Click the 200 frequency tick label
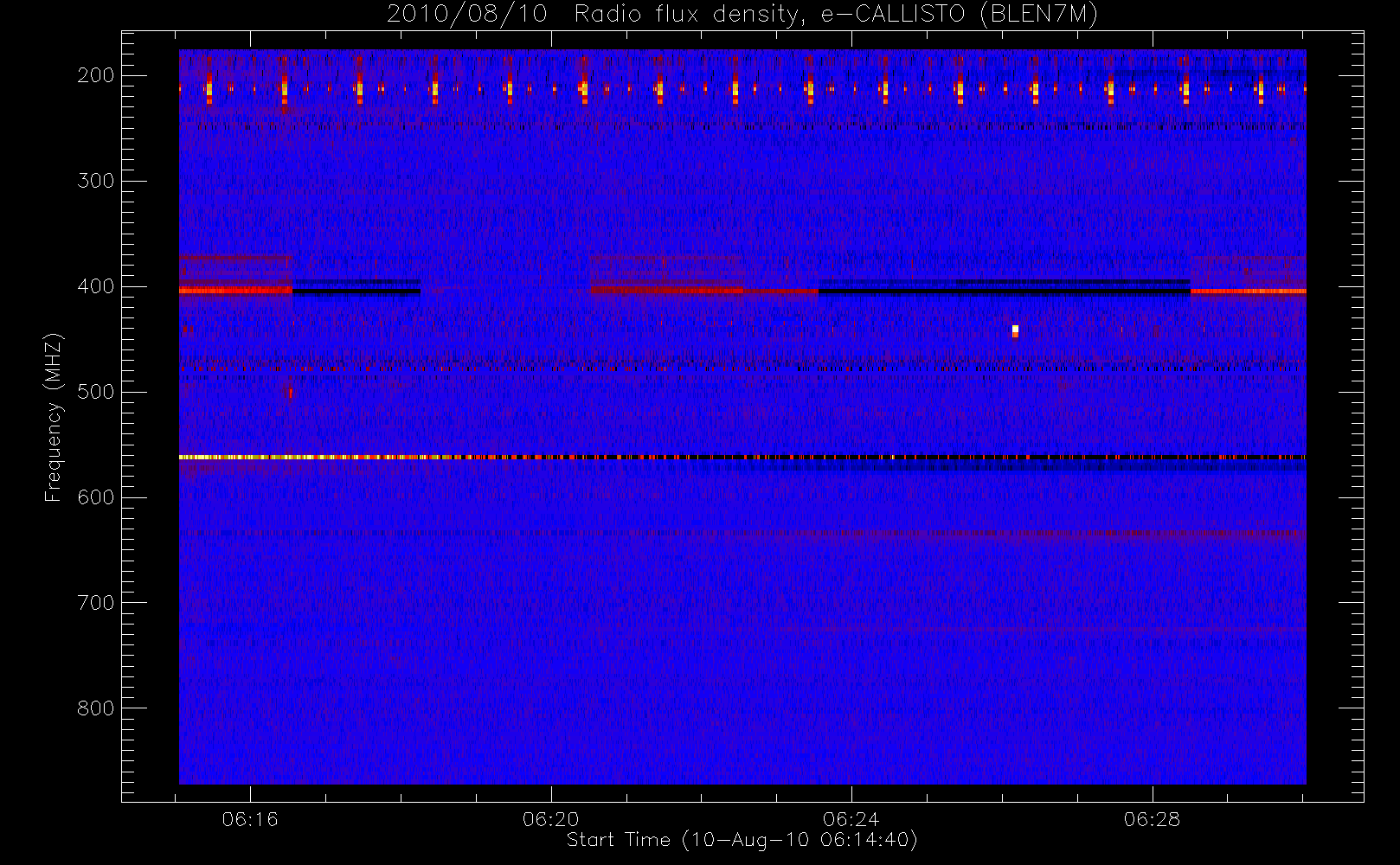The width and height of the screenshot is (1400, 865). click(95, 75)
